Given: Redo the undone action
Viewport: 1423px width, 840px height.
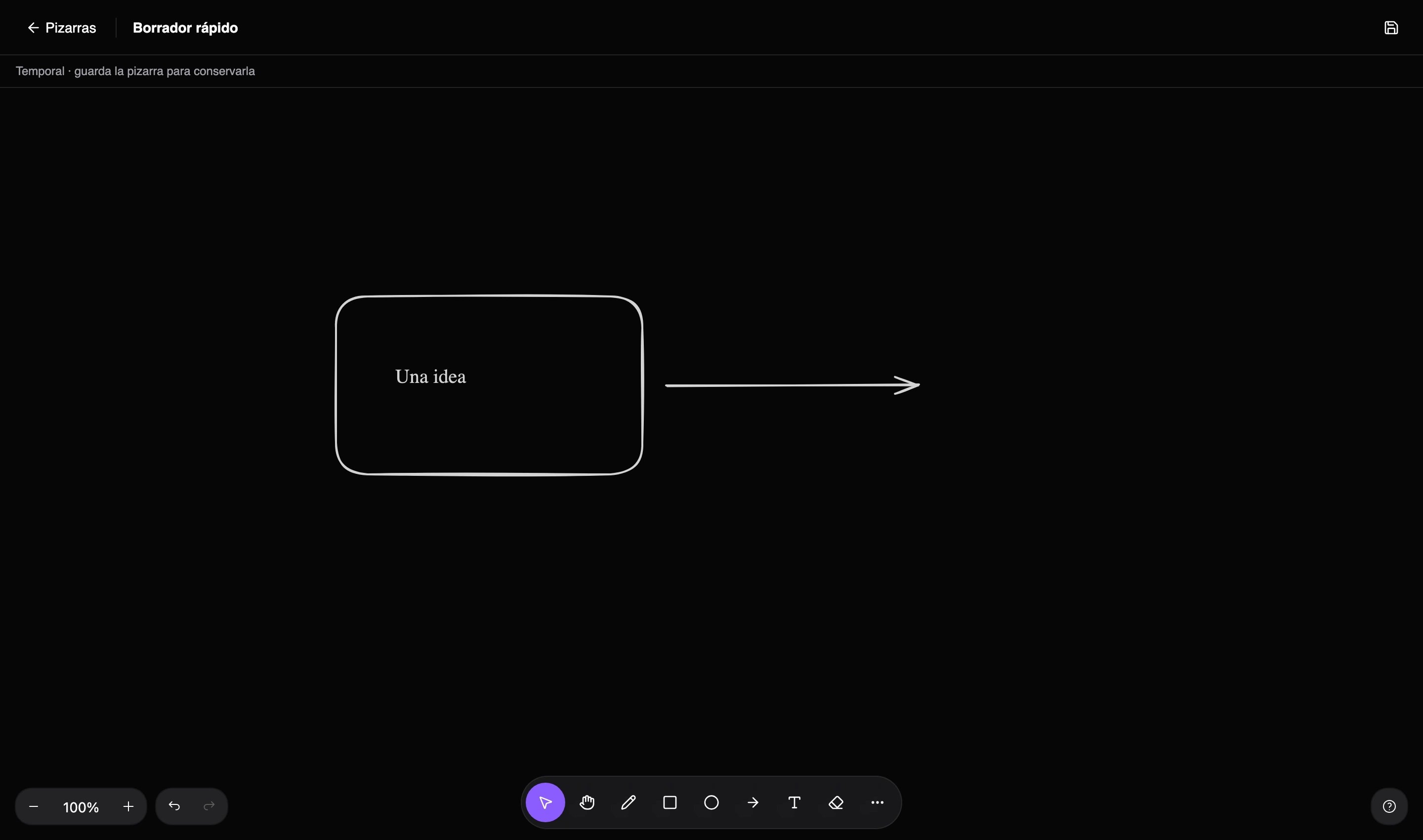Looking at the screenshot, I should (x=209, y=806).
